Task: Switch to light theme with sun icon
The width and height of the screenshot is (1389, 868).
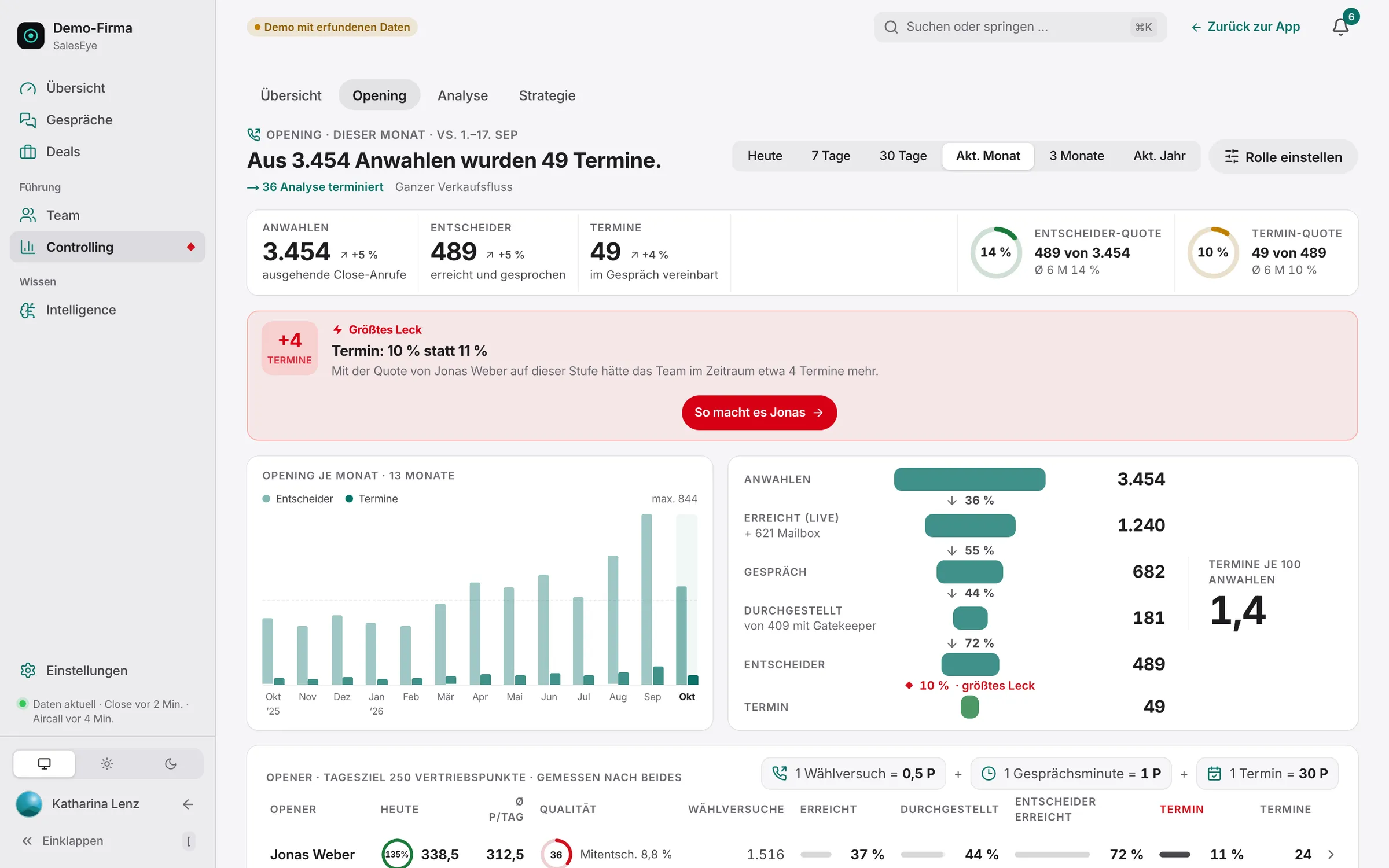Action: point(107,764)
